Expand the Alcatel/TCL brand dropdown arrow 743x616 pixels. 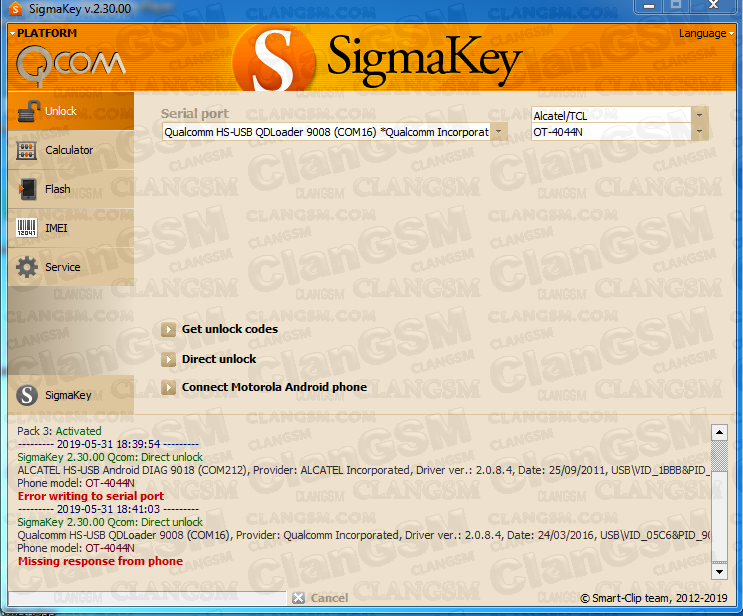pos(699,115)
